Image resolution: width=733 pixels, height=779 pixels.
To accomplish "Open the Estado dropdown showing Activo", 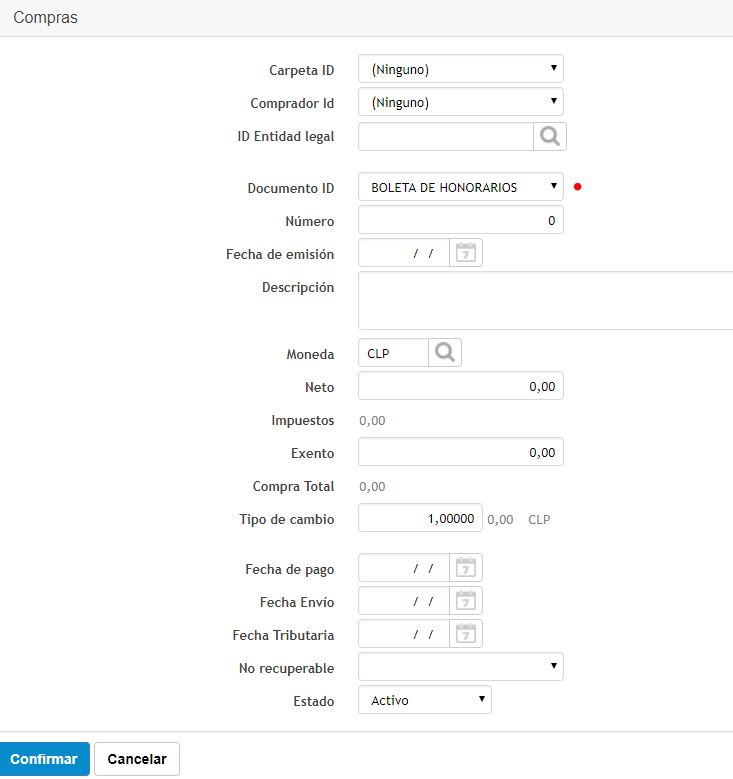I will (425, 700).
